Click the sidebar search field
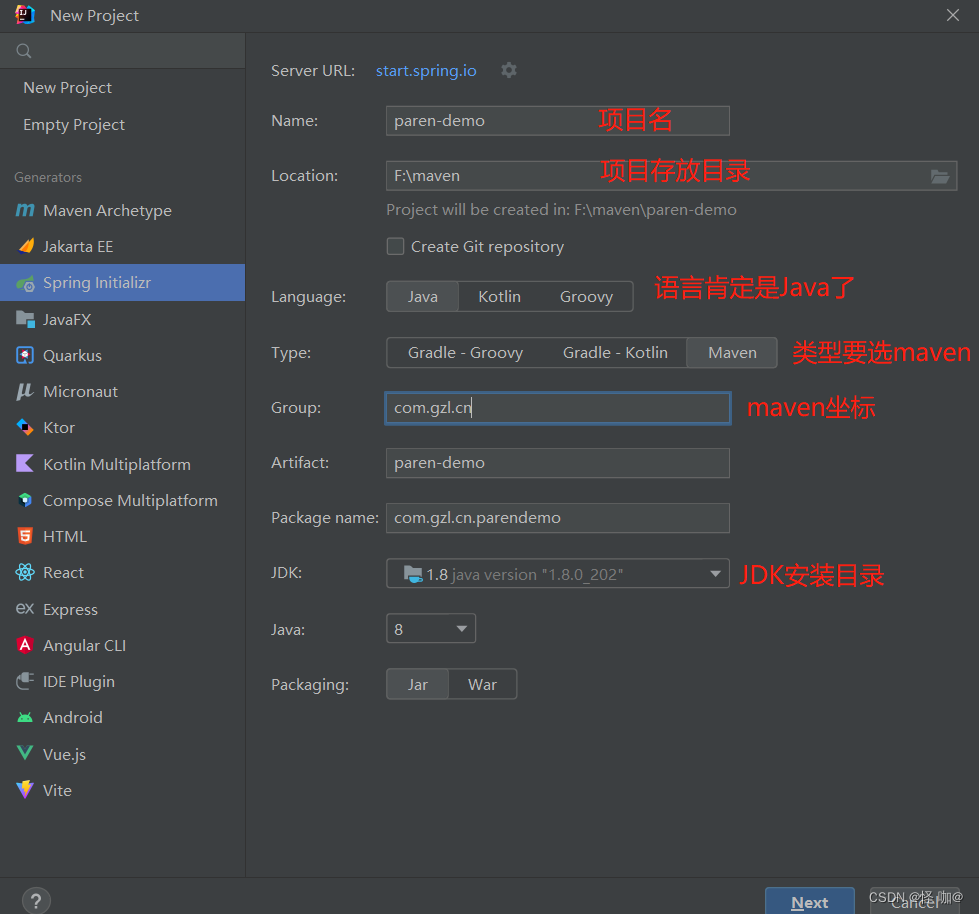 [122, 51]
